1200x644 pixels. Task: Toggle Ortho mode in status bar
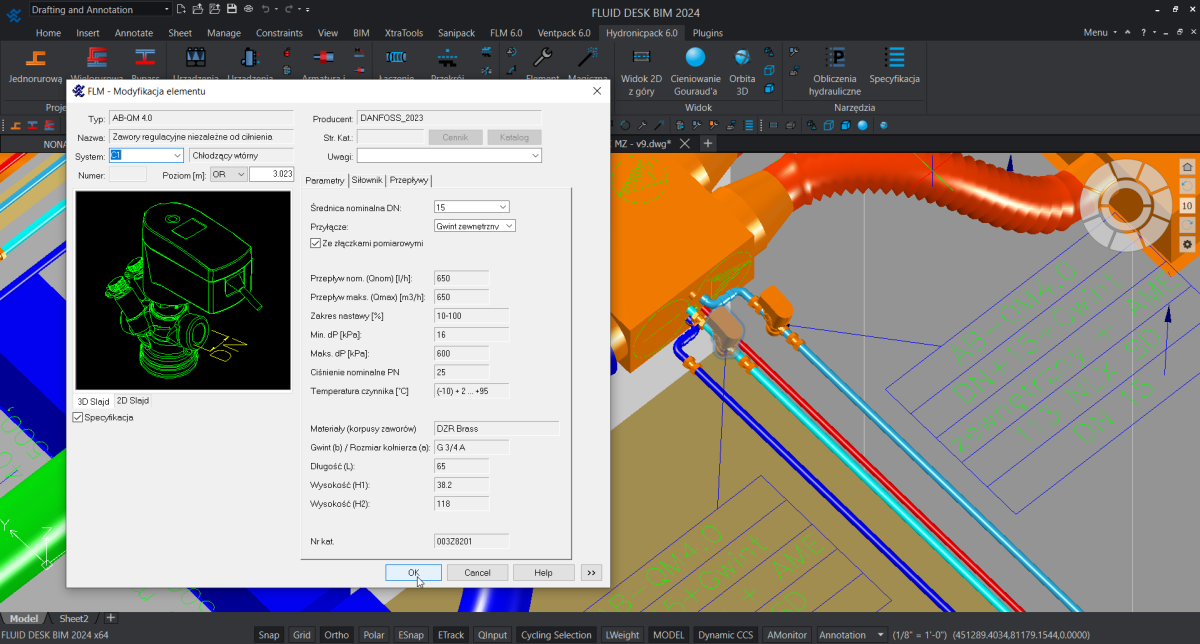[337, 635]
